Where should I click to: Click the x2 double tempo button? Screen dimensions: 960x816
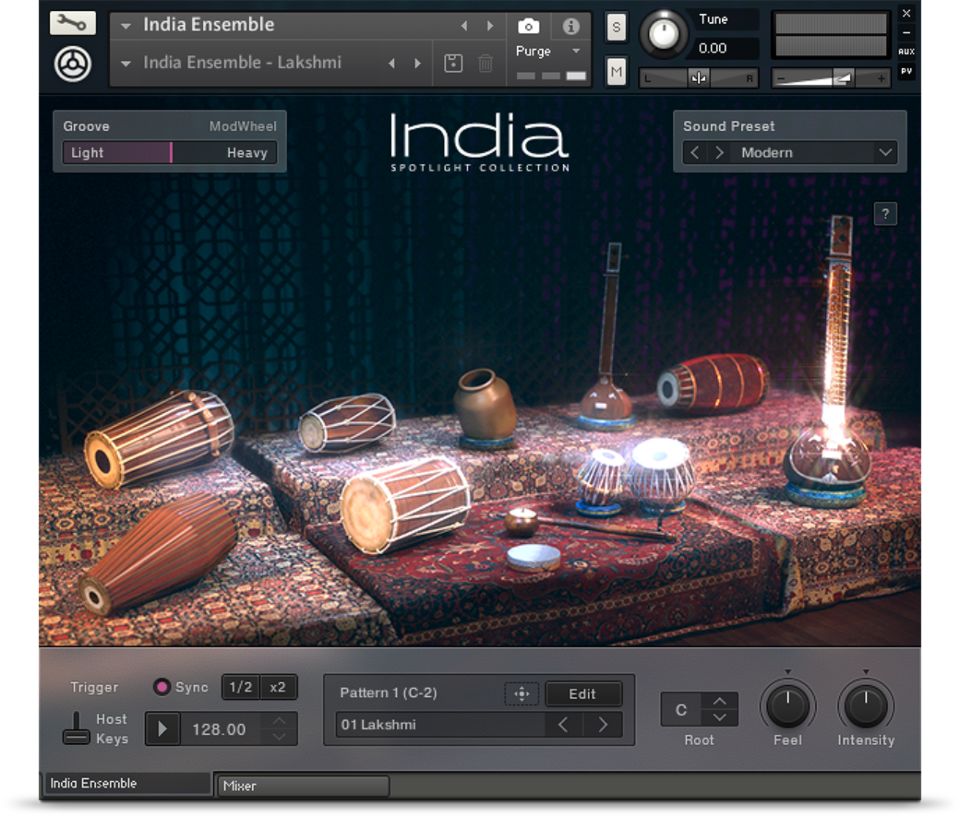click(278, 687)
